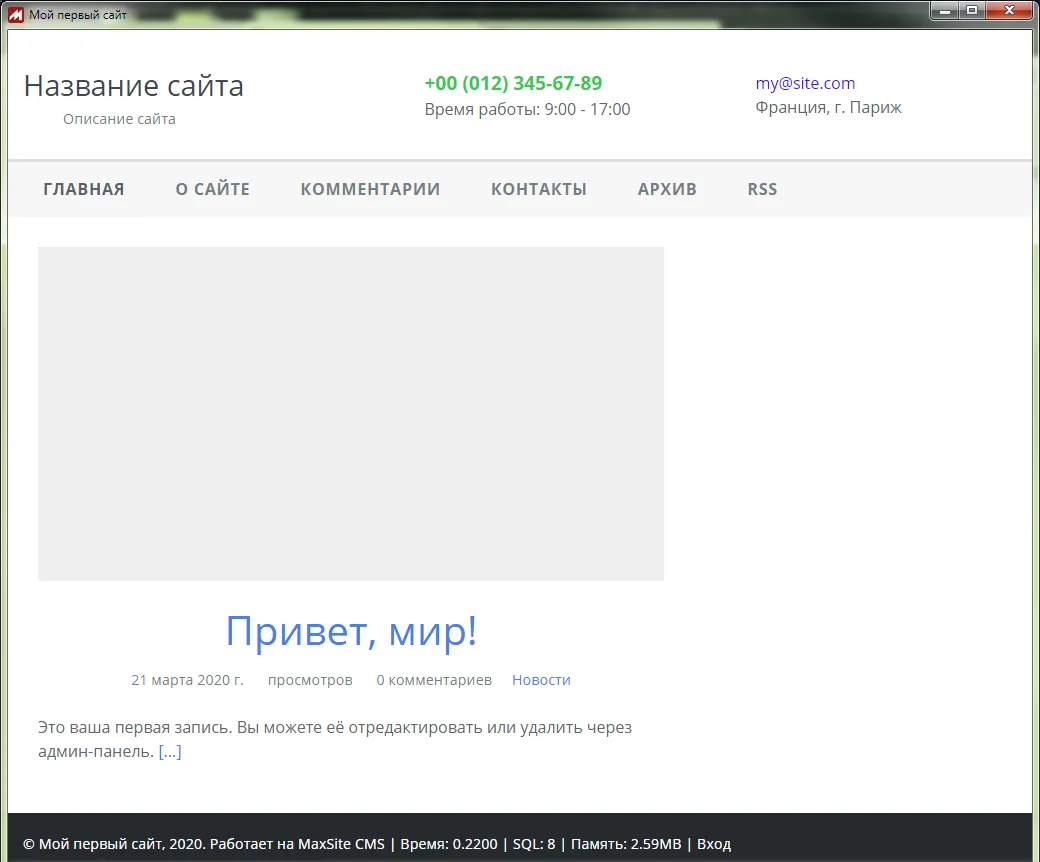Image resolution: width=1040 pixels, height=862 pixels.
Task: Open the О САЙТЕ page
Action: click(x=212, y=189)
